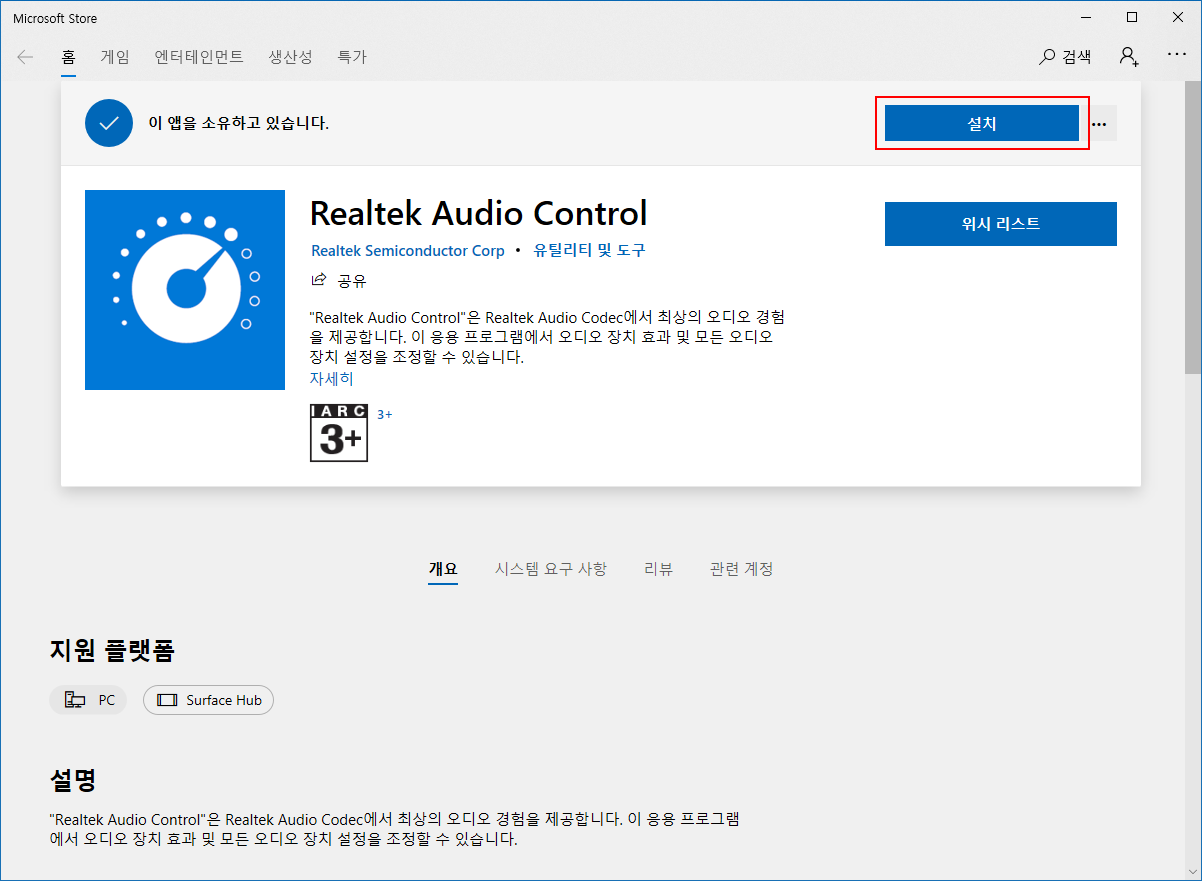Click the 자세히 more link
Screen dimensions: 1202x881
[x=331, y=379]
